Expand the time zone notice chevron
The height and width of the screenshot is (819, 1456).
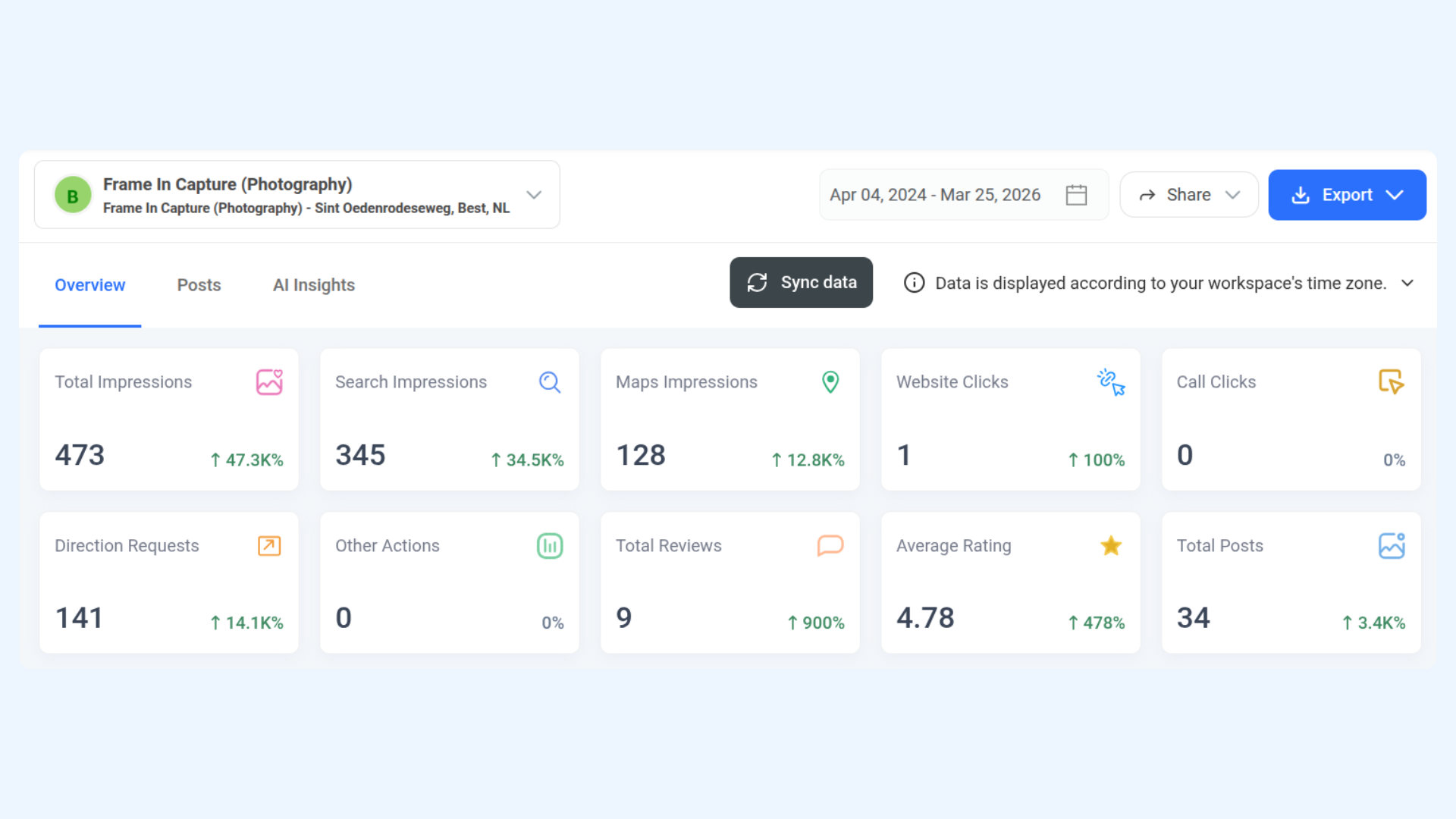point(1407,283)
